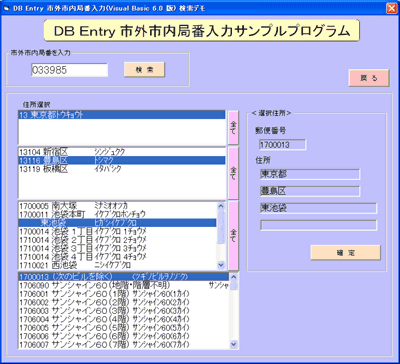This screenshot has height=364, width=400.
Task: Click the building list scrollbar thumb
Action: (x=234, y=285)
